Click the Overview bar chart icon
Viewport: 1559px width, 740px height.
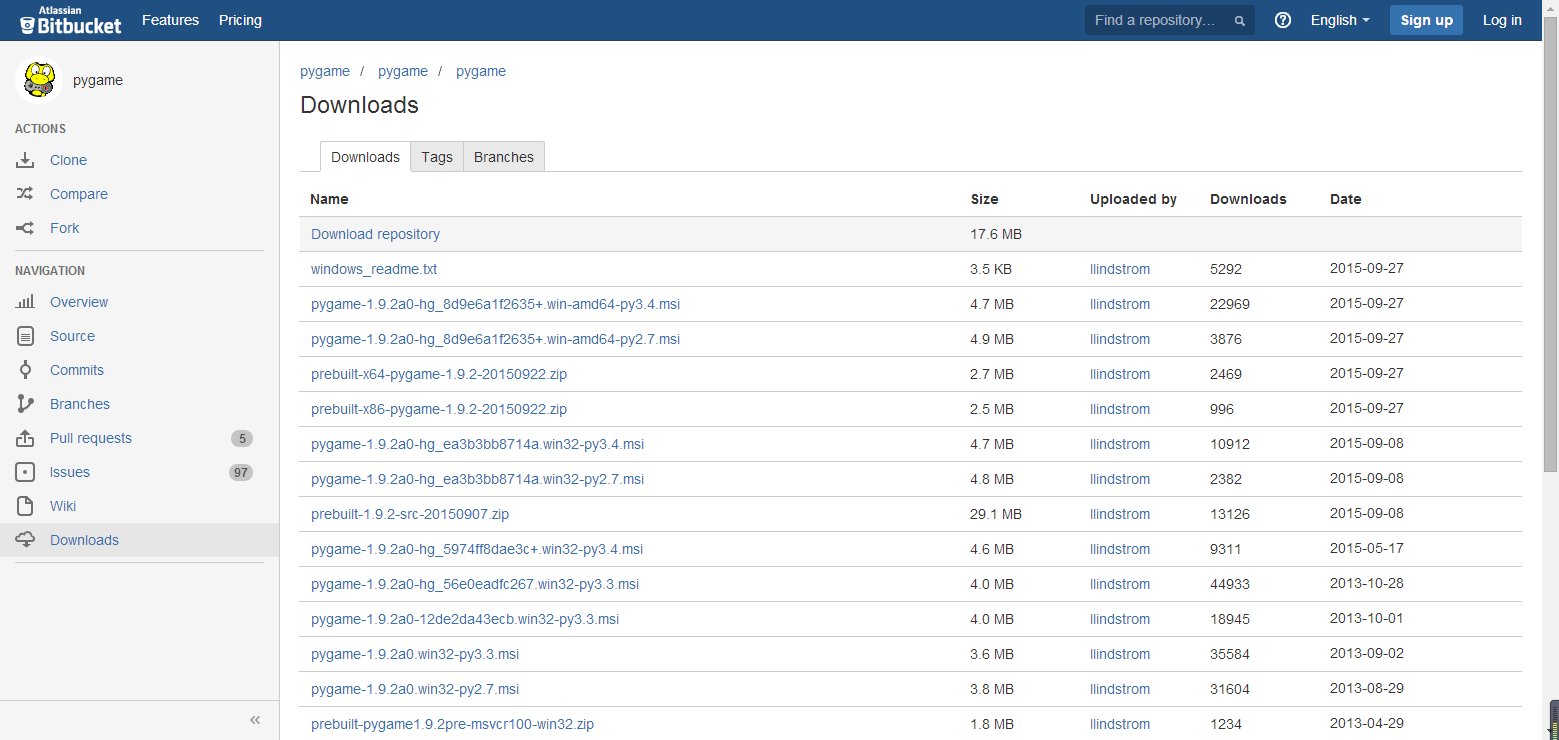pos(25,302)
